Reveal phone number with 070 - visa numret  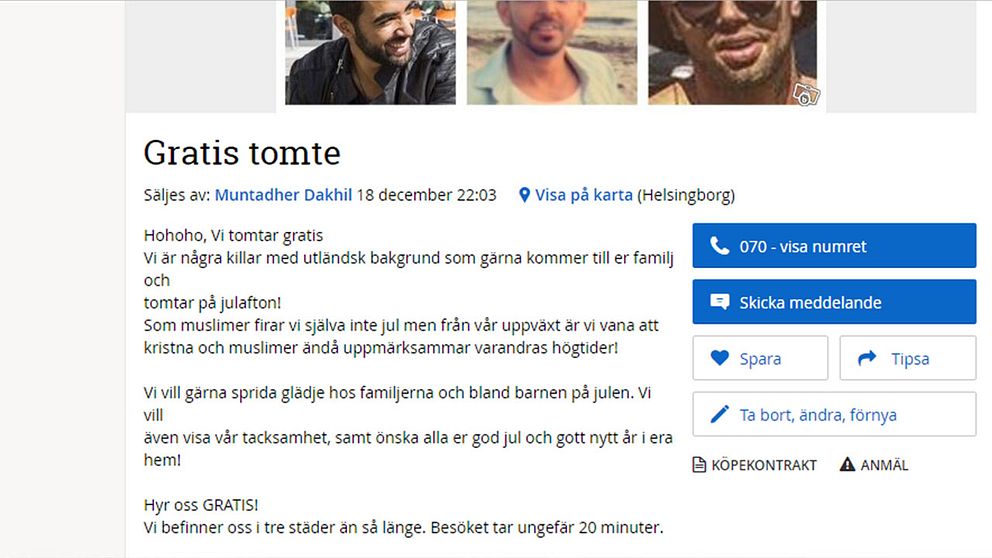(x=834, y=245)
